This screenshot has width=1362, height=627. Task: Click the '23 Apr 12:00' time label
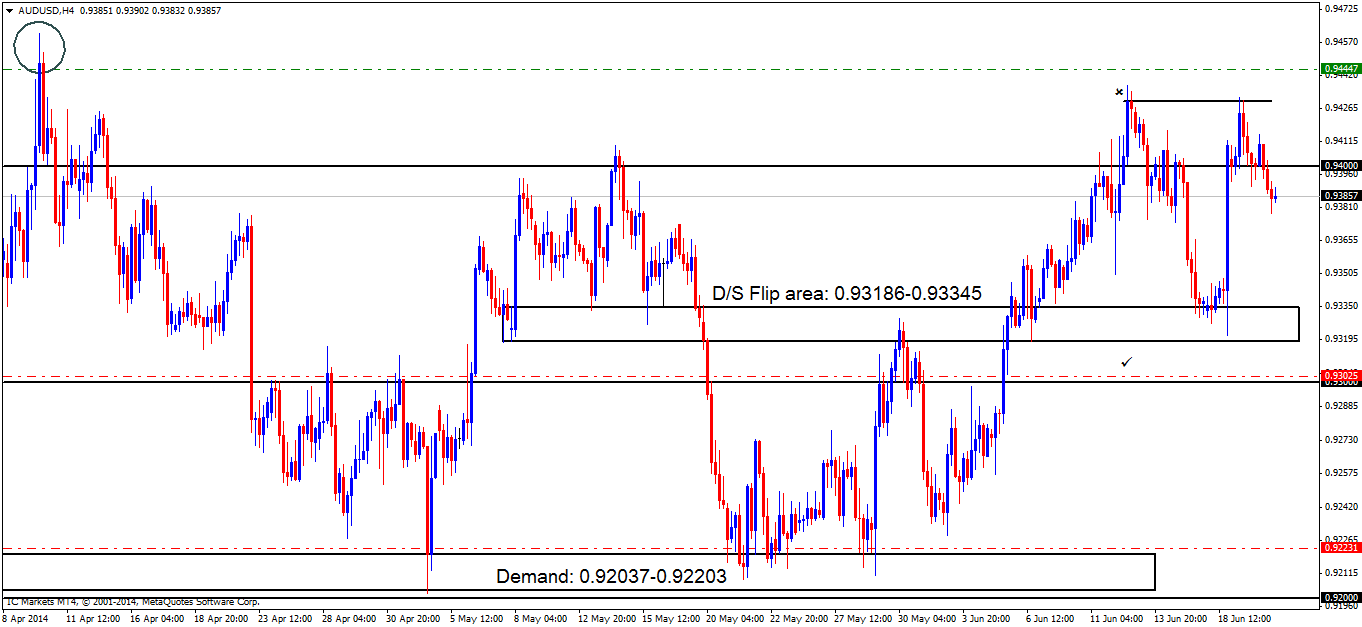(287, 618)
